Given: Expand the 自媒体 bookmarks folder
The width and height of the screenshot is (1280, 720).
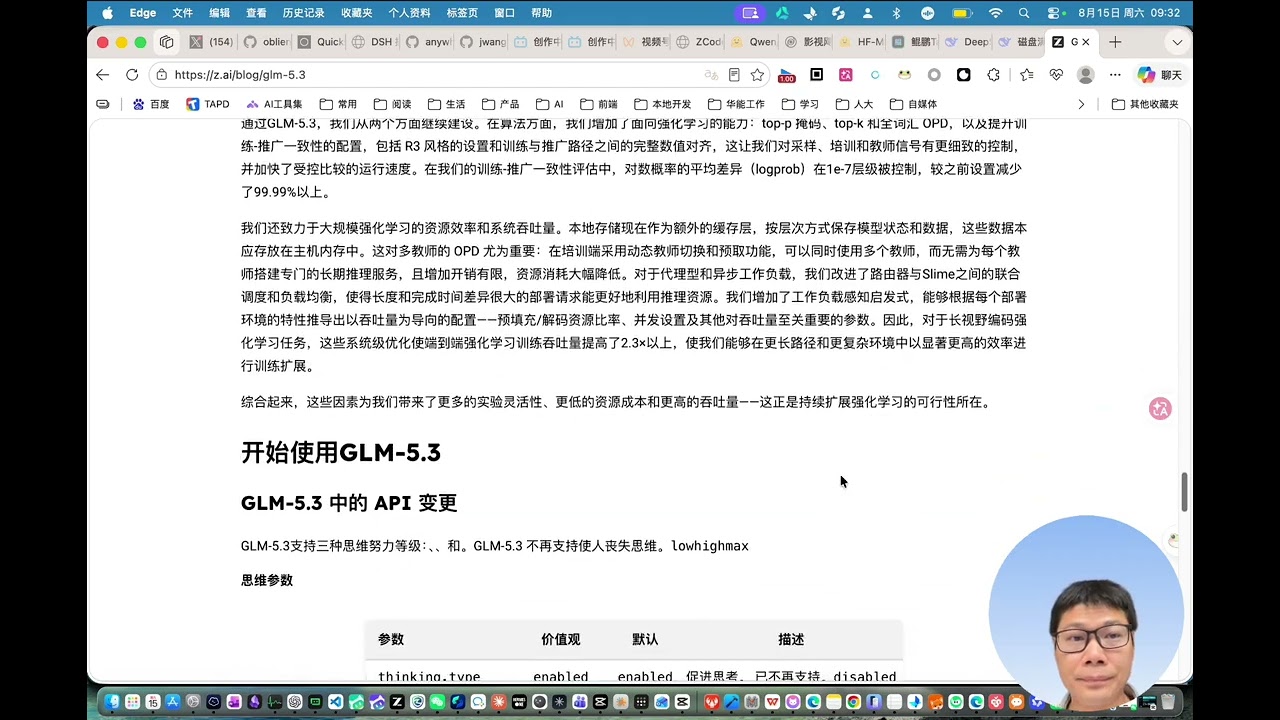Looking at the screenshot, I should [913, 104].
